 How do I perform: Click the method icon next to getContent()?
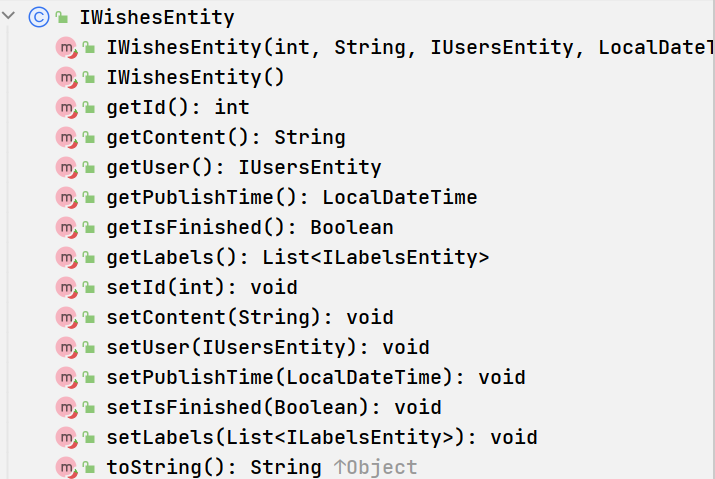66,138
